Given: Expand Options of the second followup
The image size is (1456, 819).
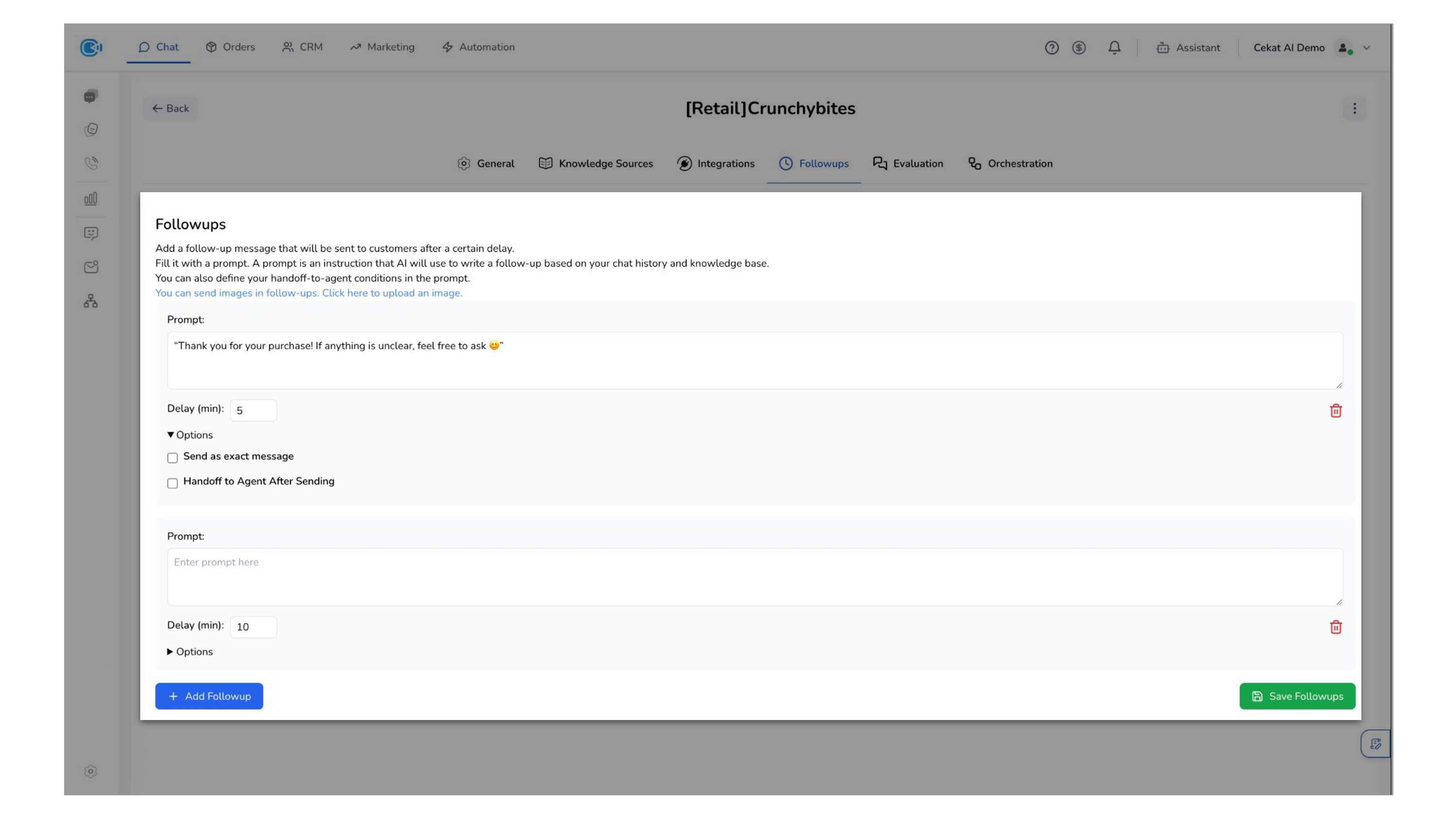Looking at the screenshot, I should (190, 652).
